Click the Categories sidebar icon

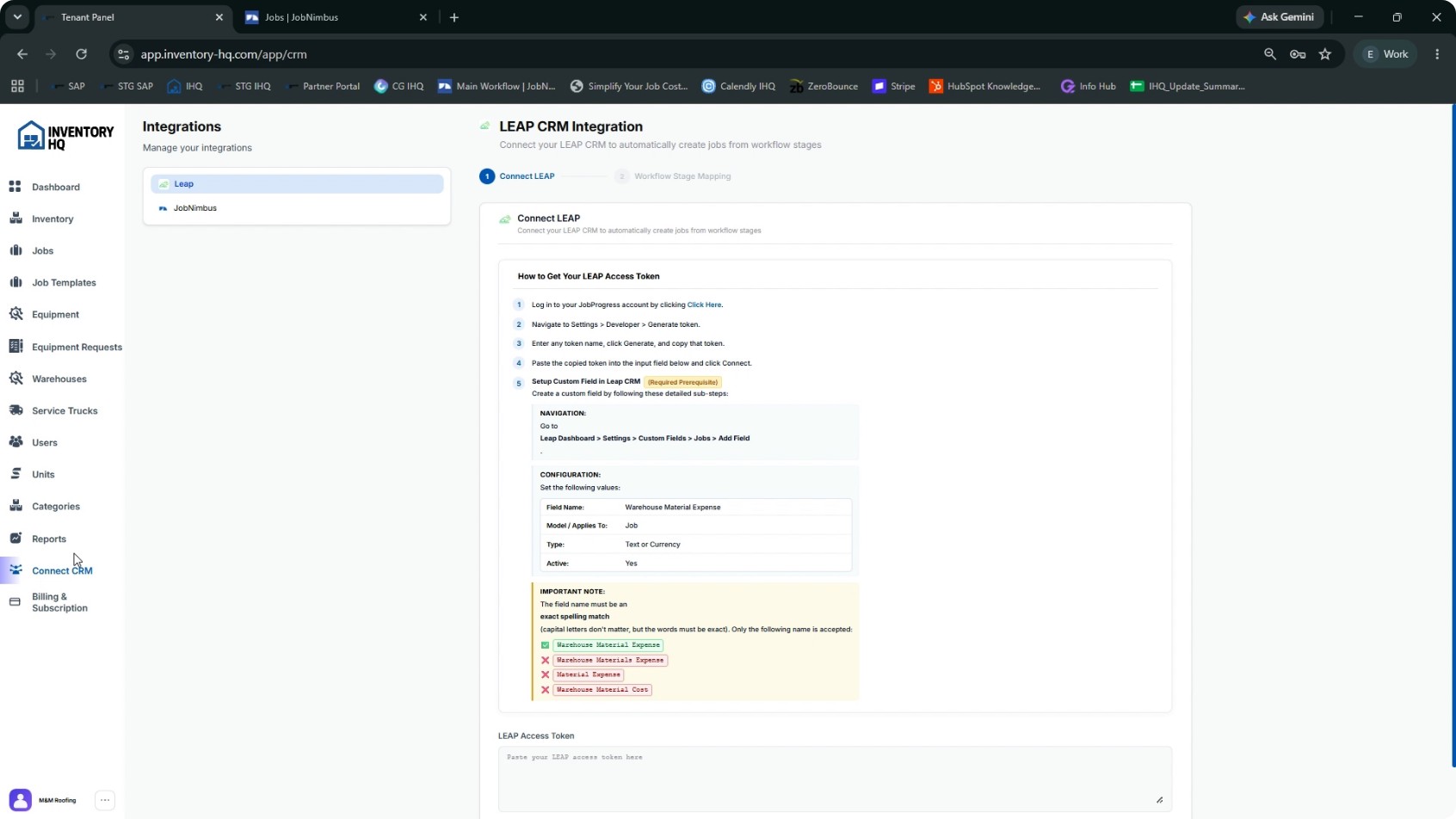[15, 506]
